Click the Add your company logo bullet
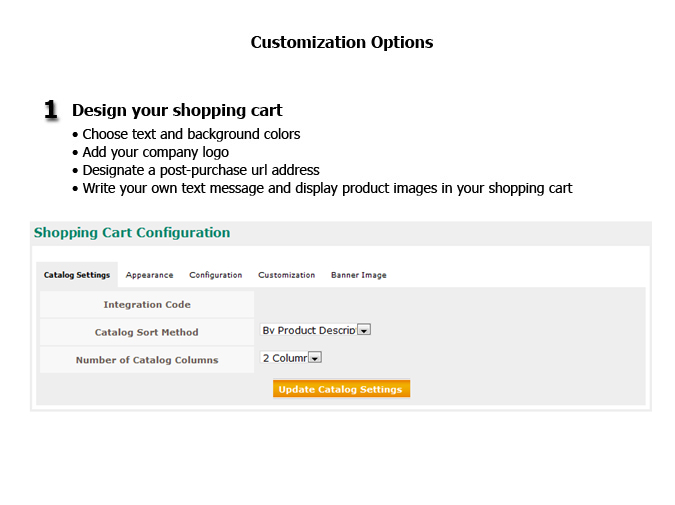Viewport: 675px width, 505px height. tap(155, 152)
